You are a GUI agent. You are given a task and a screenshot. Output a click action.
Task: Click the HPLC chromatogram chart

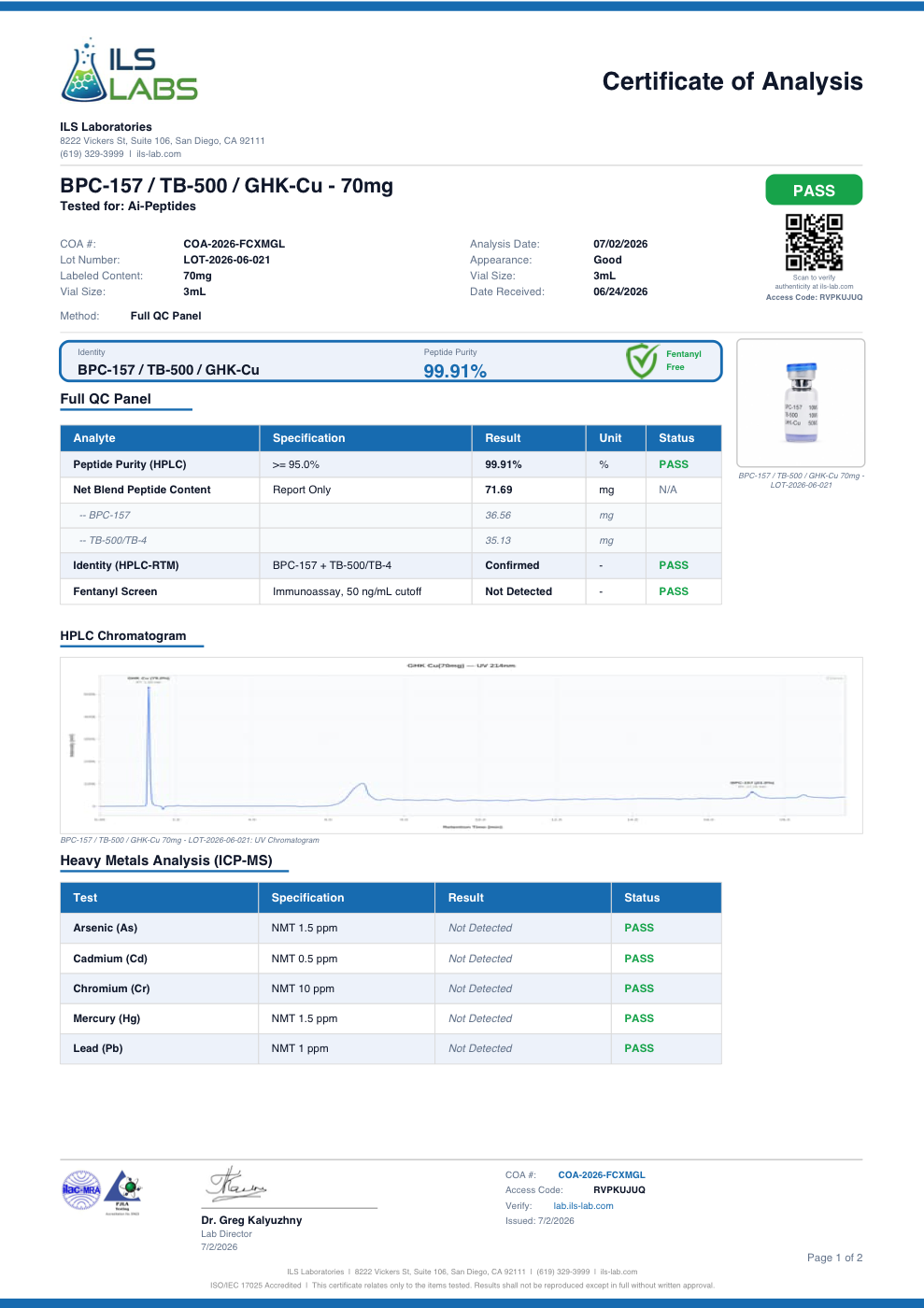point(462,745)
